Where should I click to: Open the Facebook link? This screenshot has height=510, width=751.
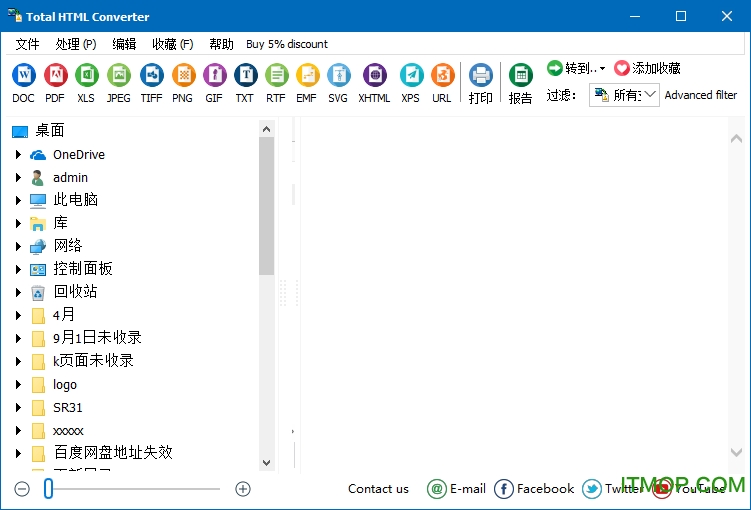tap(534, 489)
